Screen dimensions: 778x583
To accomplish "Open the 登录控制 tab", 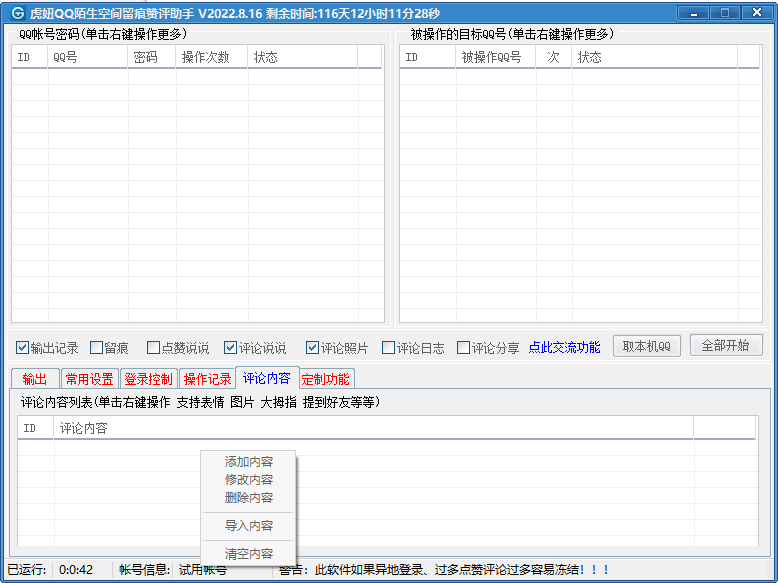I will click(x=149, y=379).
